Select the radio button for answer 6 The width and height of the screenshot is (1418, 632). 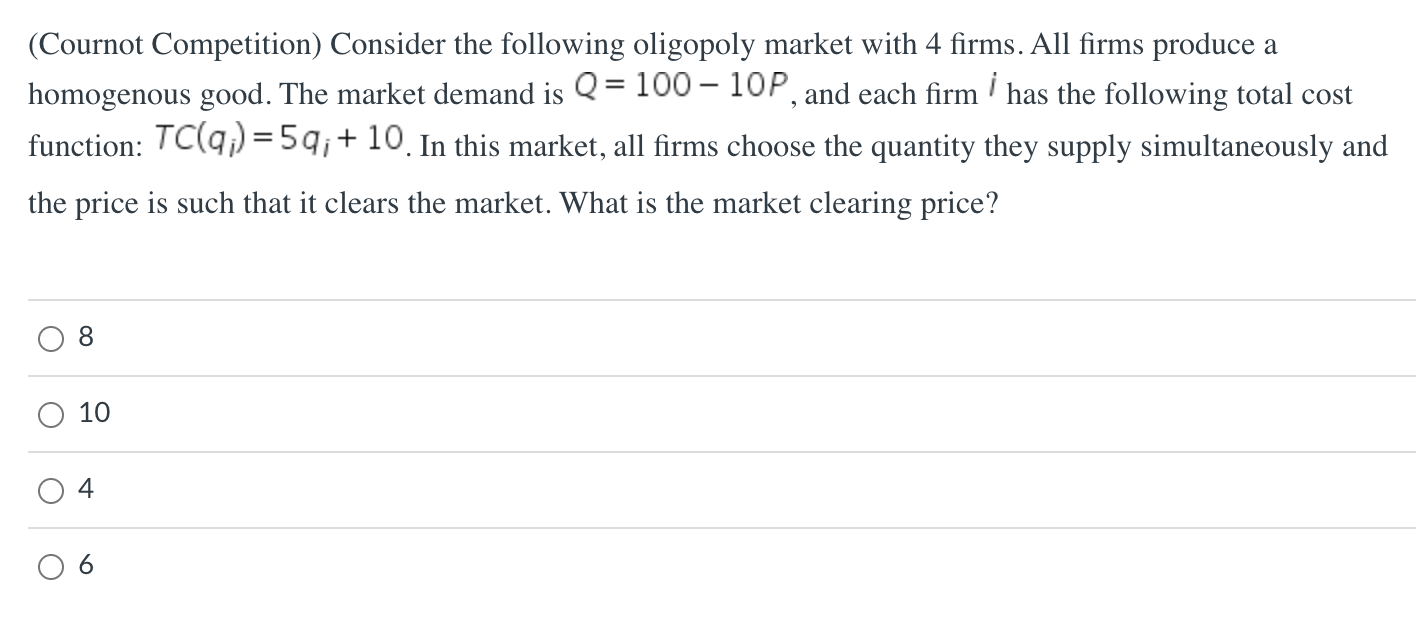(49, 565)
